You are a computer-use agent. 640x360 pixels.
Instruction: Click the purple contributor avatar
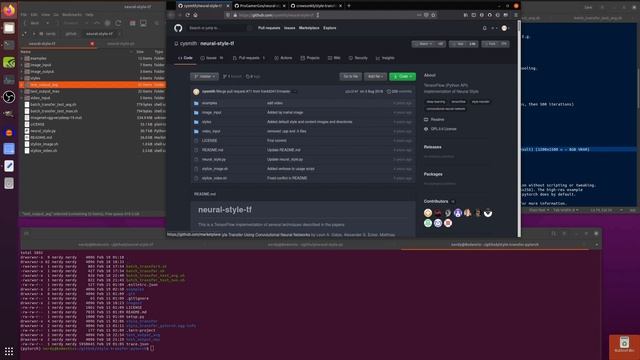click(x=458, y=213)
